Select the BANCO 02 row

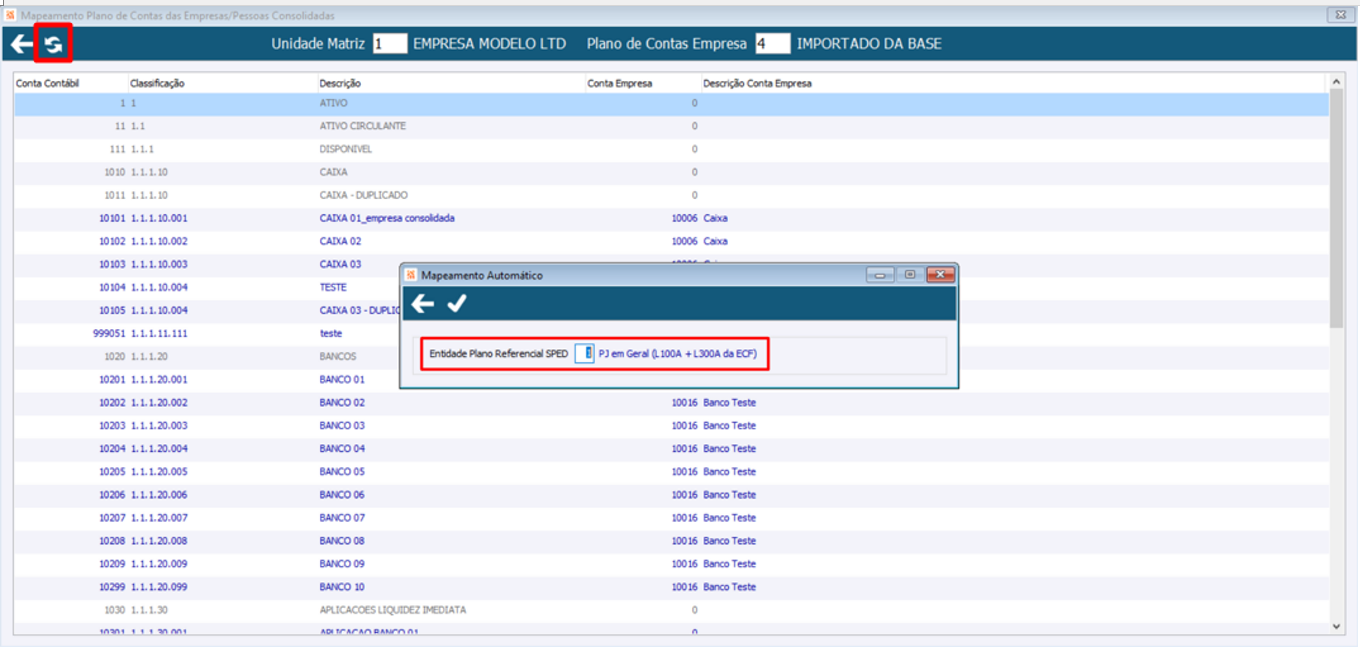click(x=671, y=403)
